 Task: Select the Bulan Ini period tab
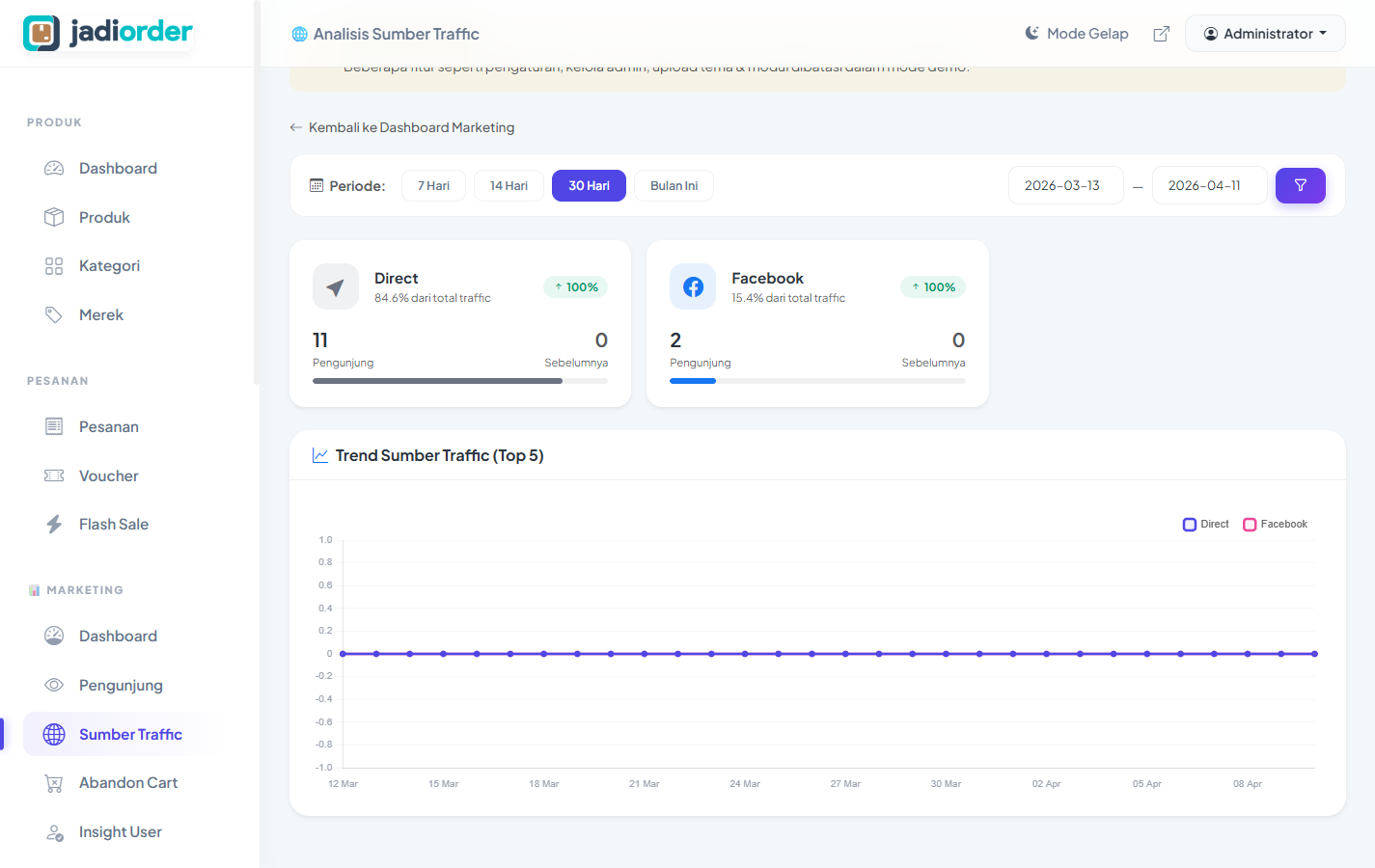(x=674, y=185)
